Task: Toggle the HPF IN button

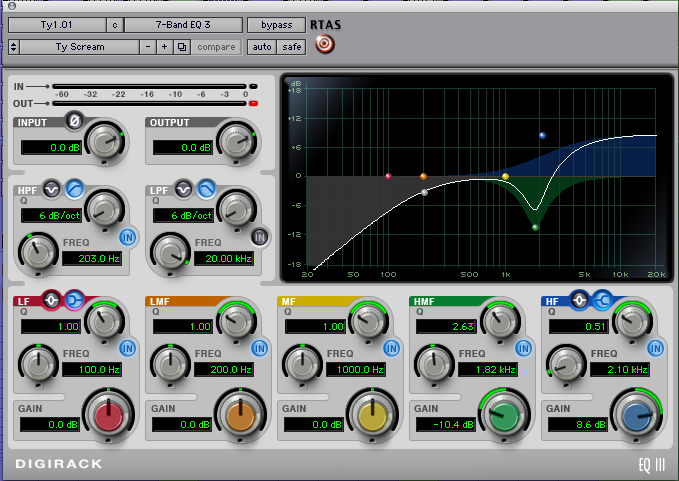Action: (127, 237)
